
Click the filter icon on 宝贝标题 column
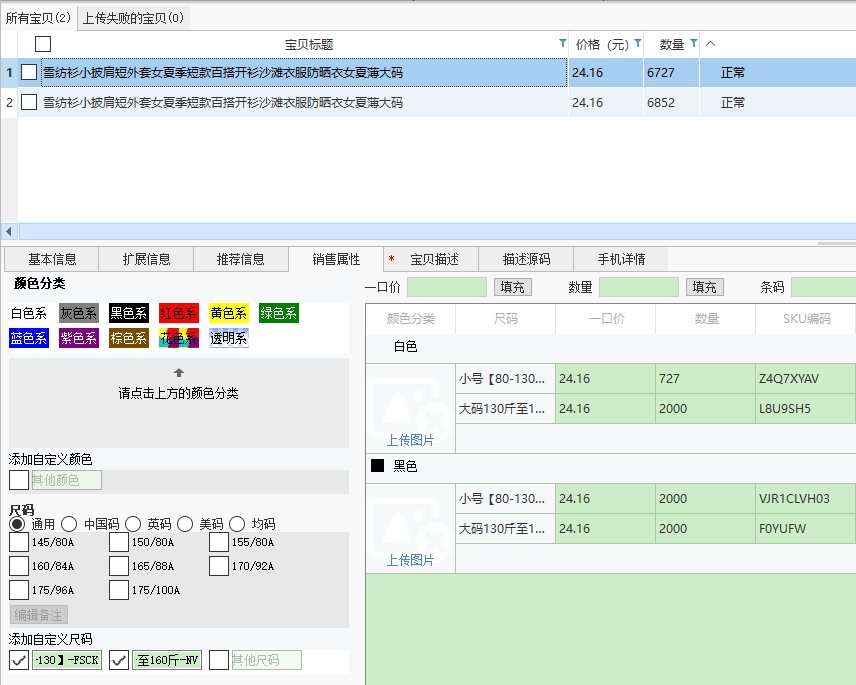[562, 44]
